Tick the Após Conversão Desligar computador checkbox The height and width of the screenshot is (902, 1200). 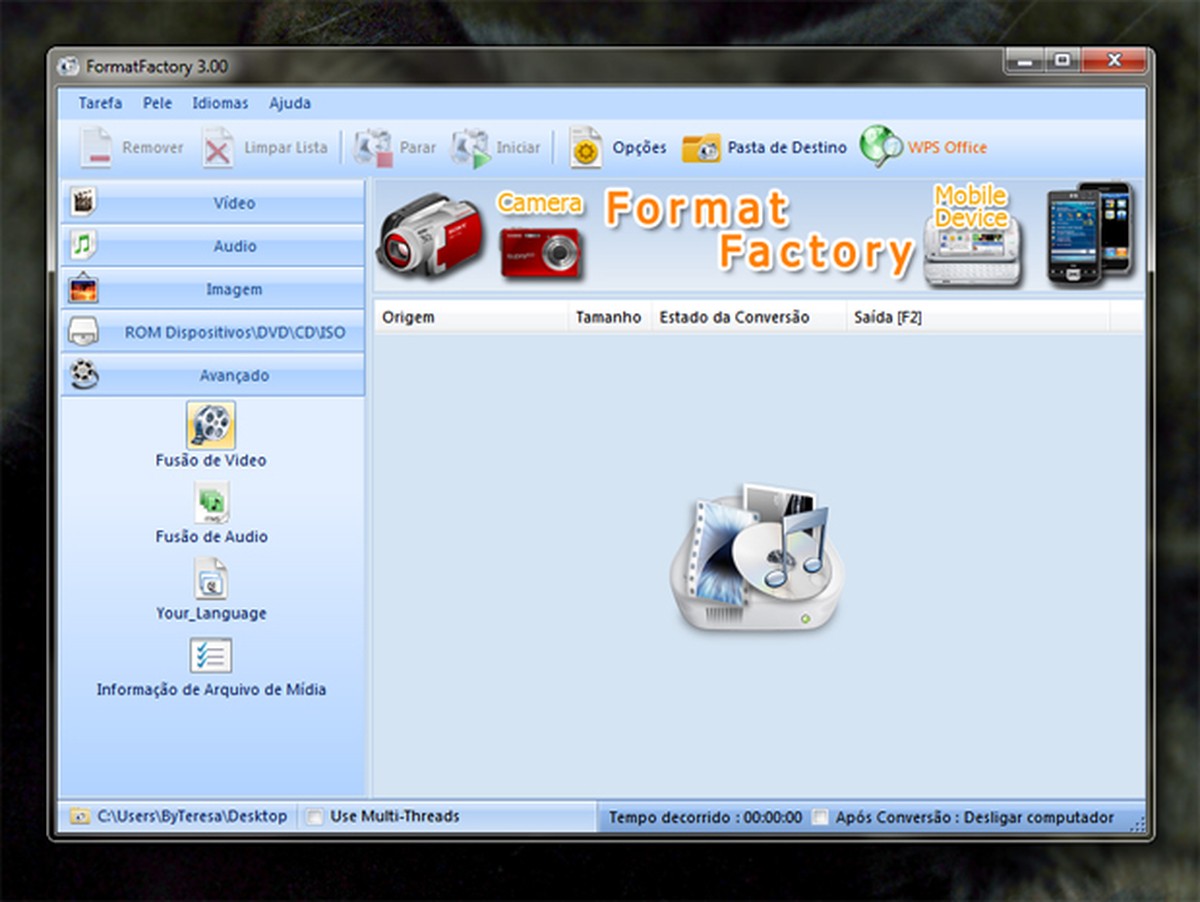point(820,817)
